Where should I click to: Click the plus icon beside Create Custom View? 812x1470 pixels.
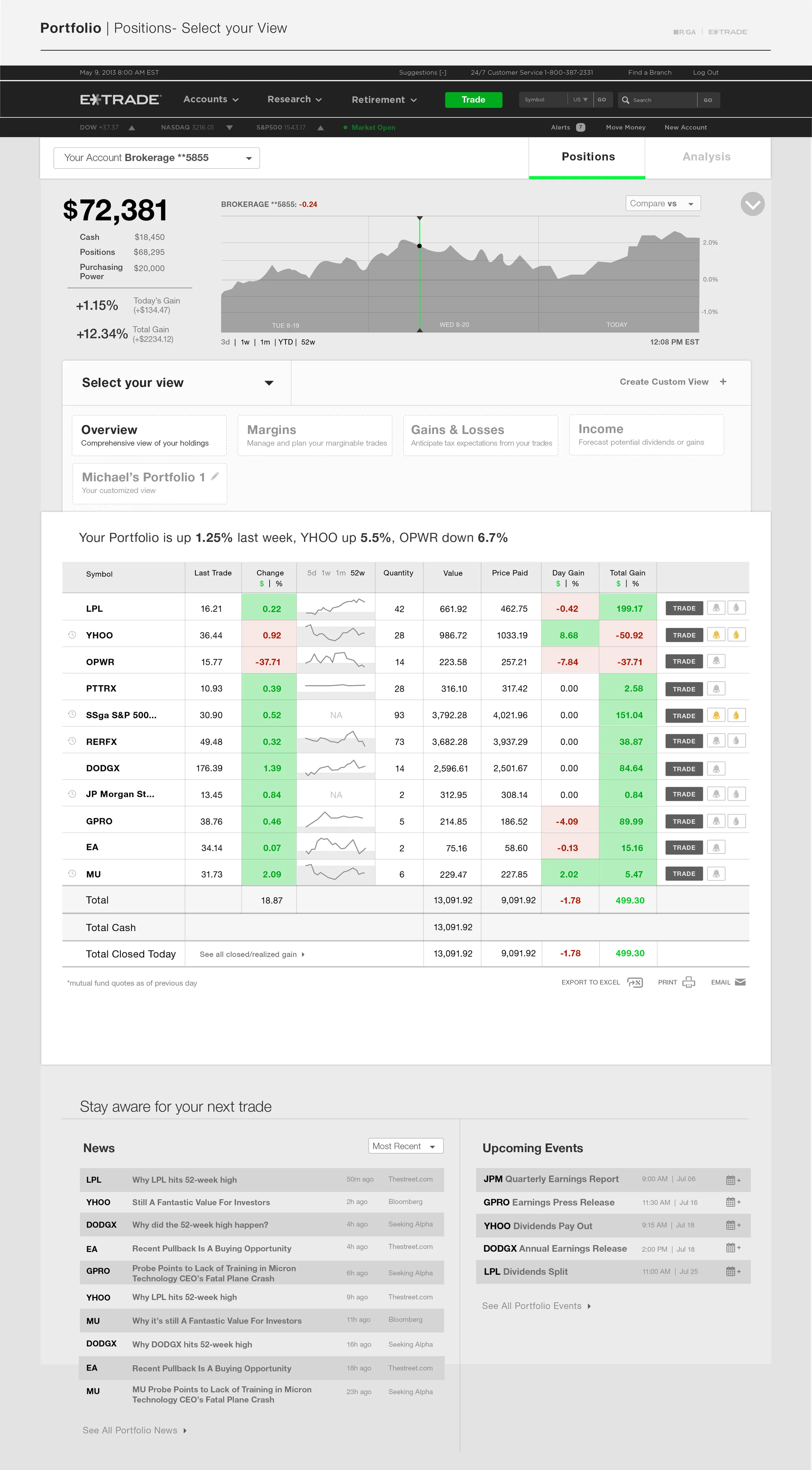pyautogui.click(x=723, y=382)
